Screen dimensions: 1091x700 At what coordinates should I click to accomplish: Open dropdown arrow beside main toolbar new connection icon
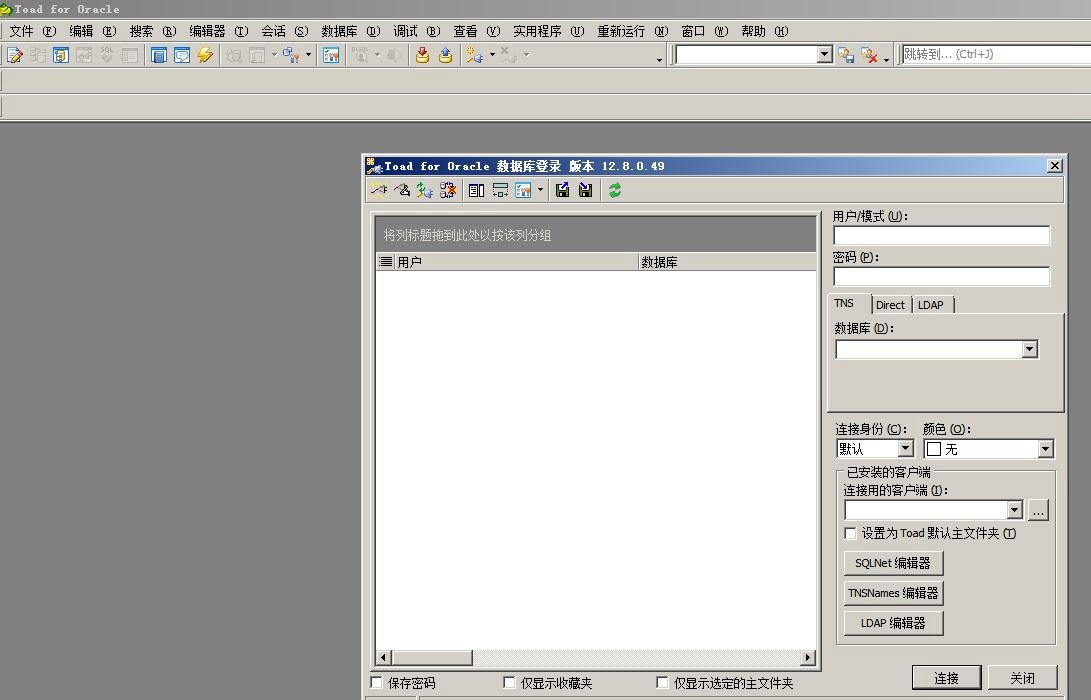(x=492, y=55)
